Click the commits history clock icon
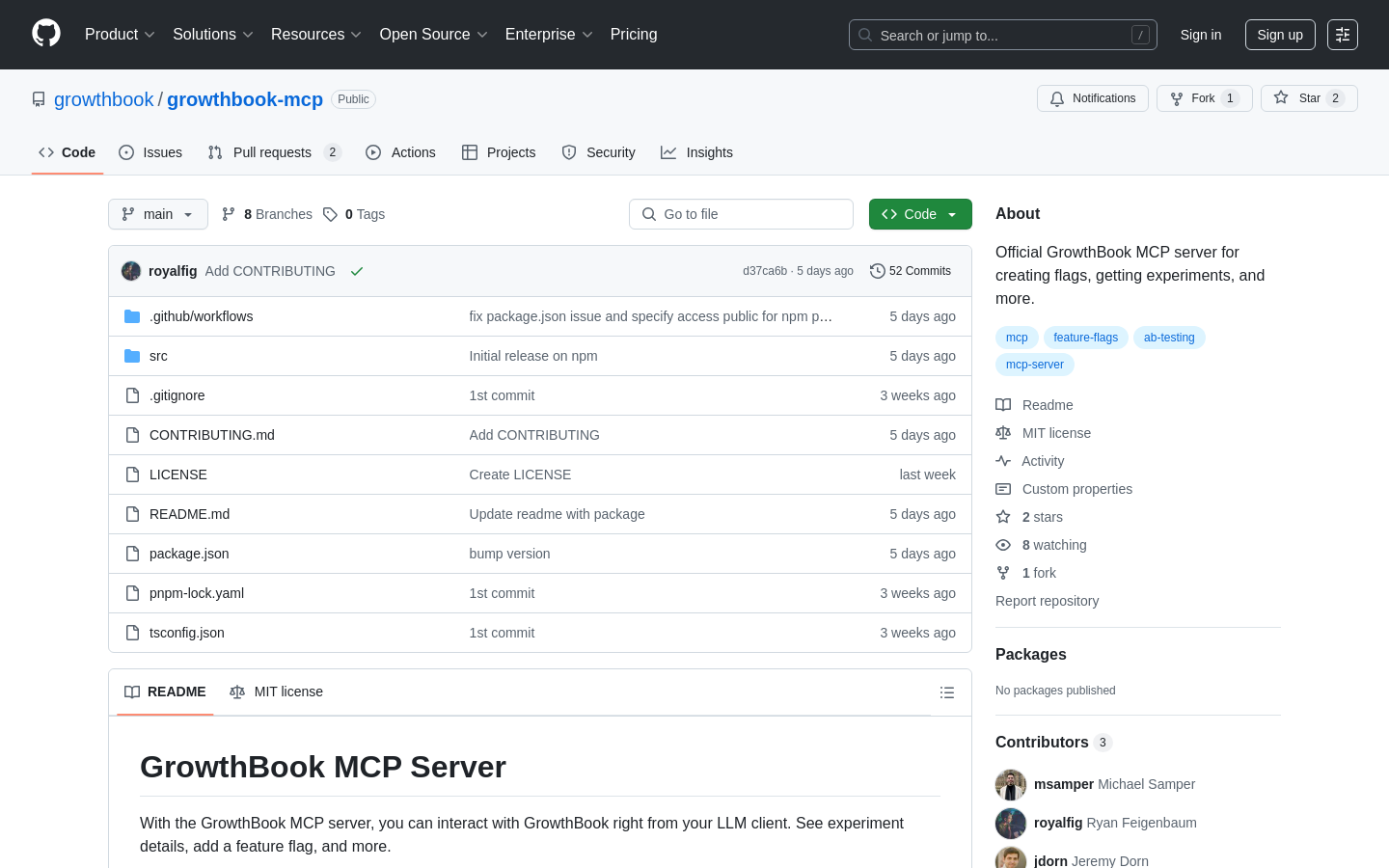The image size is (1389, 868). (x=877, y=271)
